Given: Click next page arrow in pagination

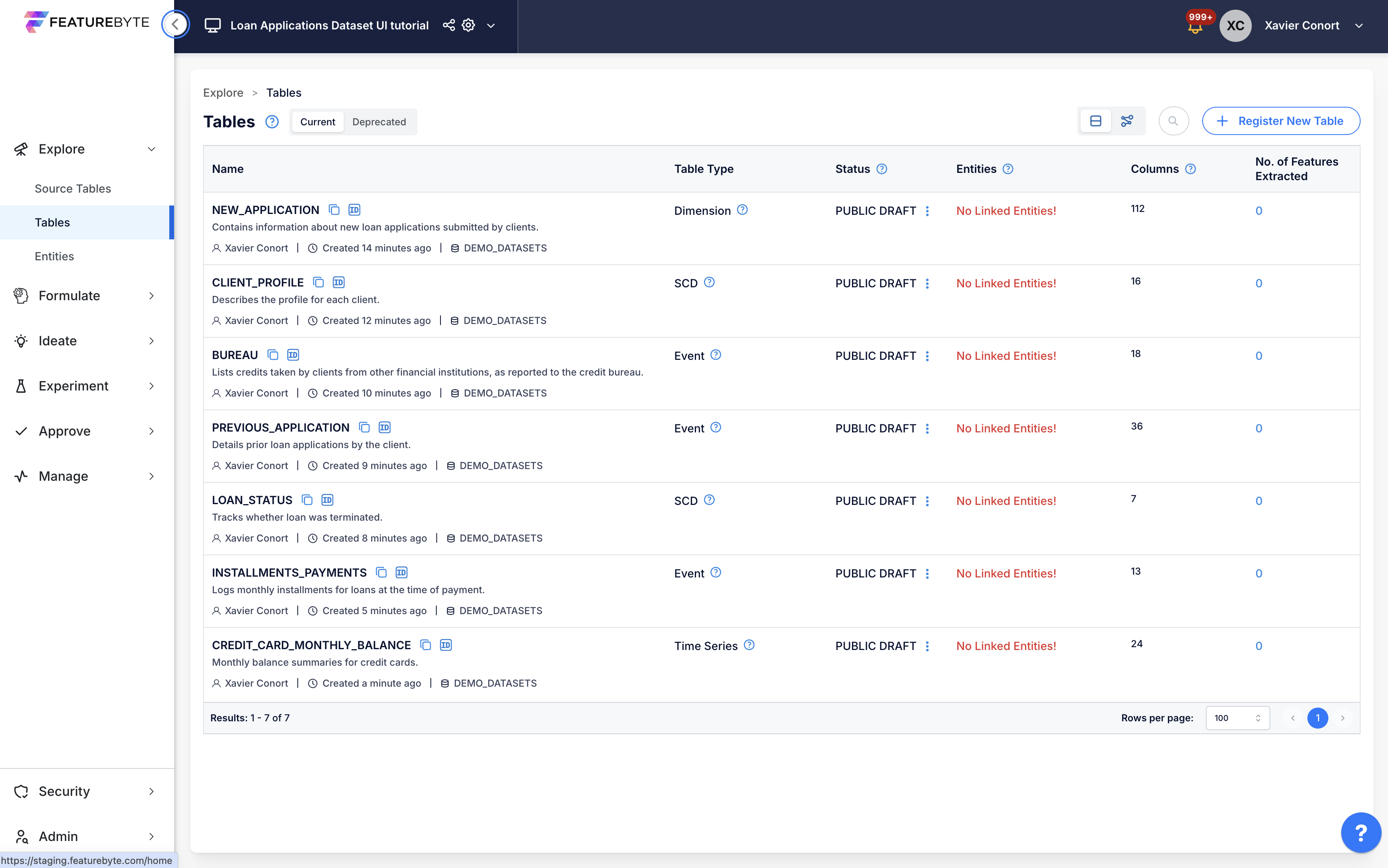Looking at the screenshot, I should [x=1342, y=718].
